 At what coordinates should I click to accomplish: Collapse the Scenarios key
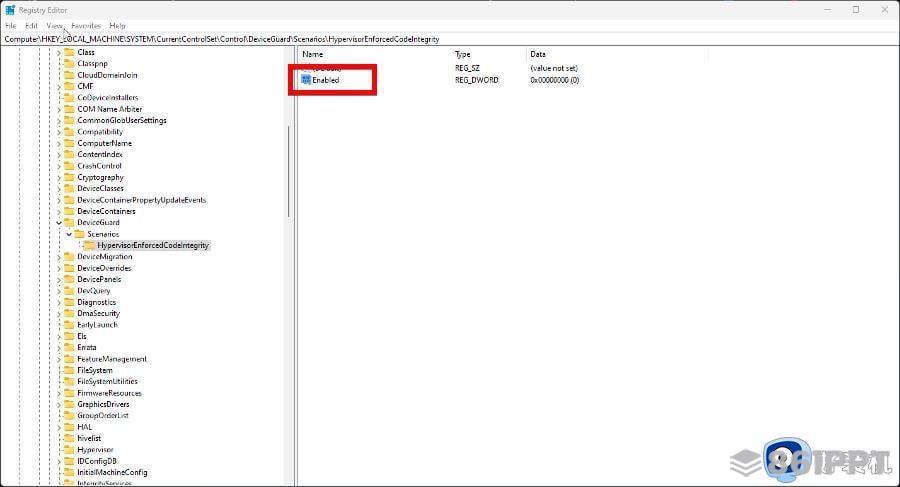point(69,234)
